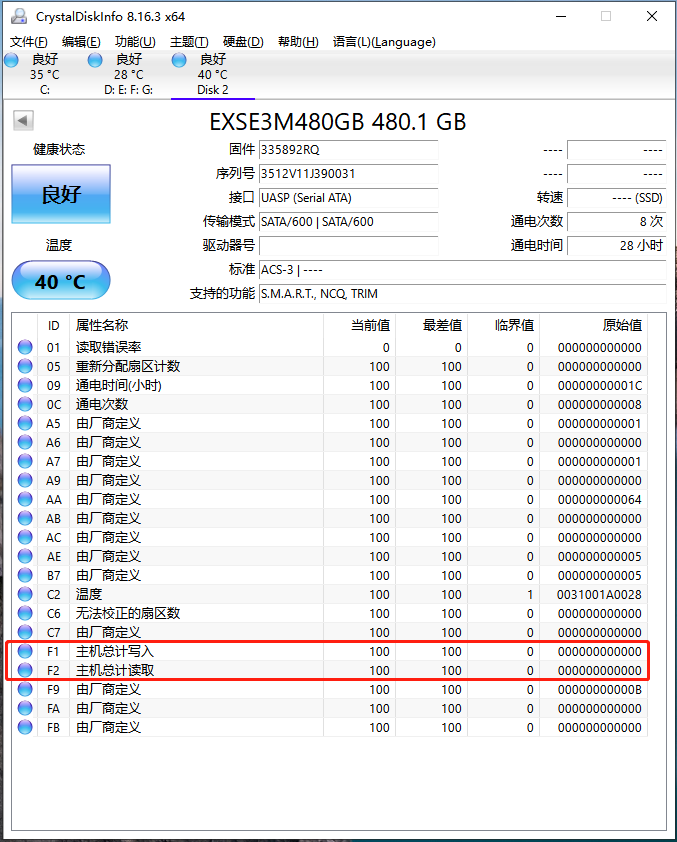Click the 最差值 column header
The height and width of the screenshot is (842, 677).
tap(431, 325)
